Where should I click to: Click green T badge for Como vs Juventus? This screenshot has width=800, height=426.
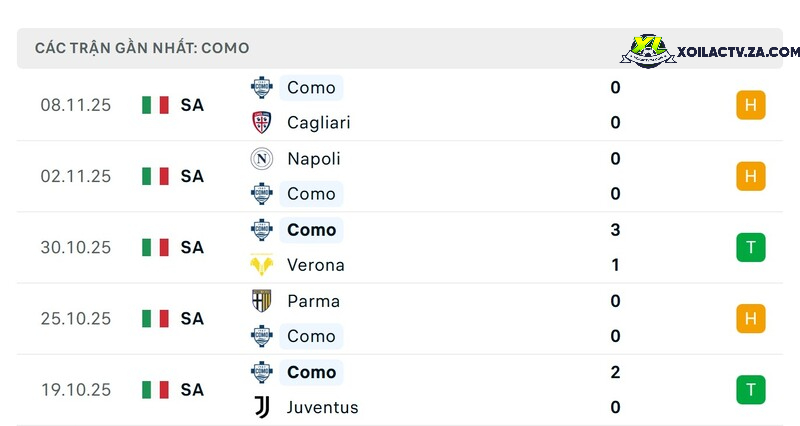[751, 390]
